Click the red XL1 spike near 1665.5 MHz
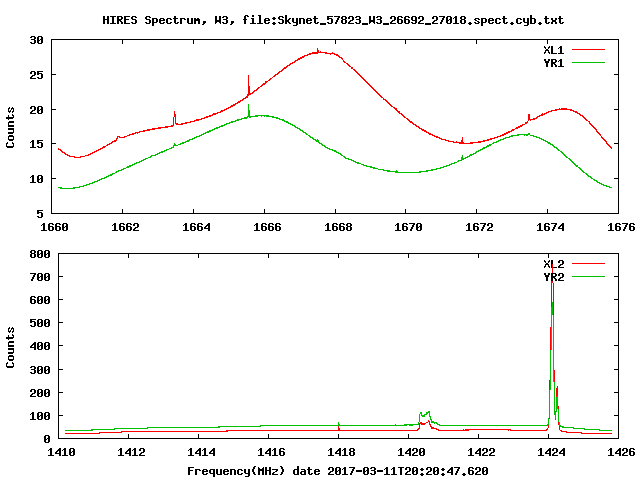The image size is (640, 480). [248, 85]
